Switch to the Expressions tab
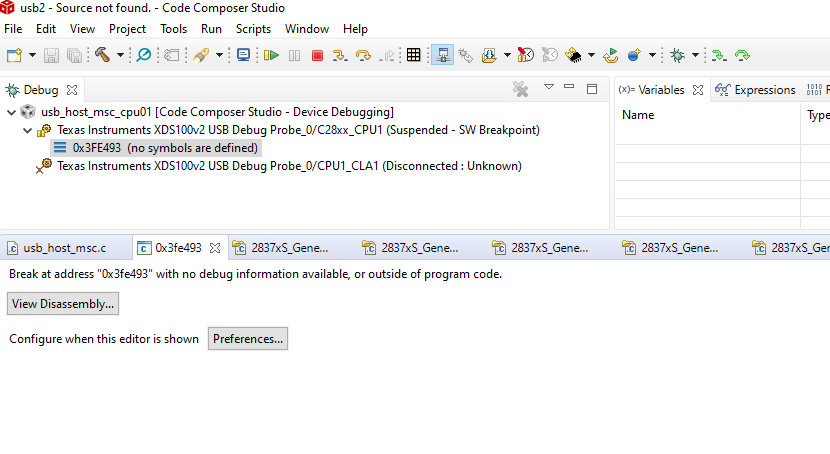Viewport: 830px width, 454px height. 764,90
